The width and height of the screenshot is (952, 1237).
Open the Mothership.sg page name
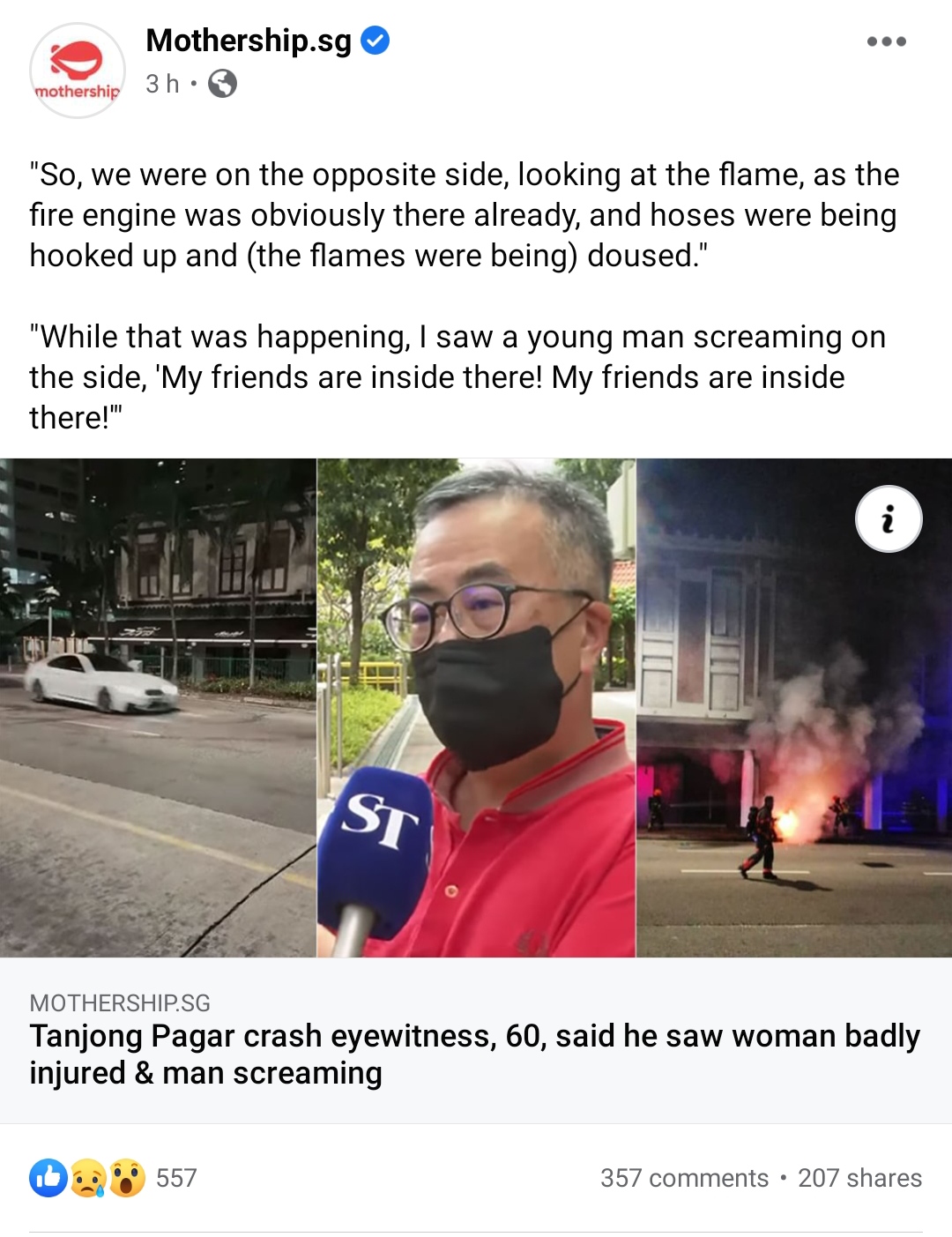coord(249,41)
